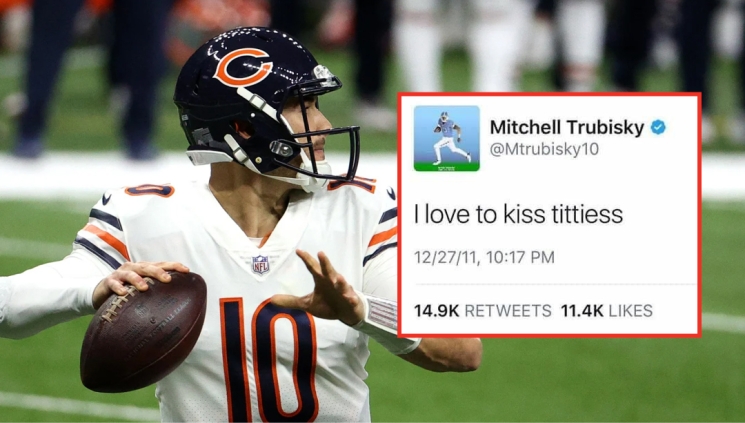The height and width of the screenshot is (423, 745).
Task: Click the play-call wristband on the wrist
Action: (x=382, y=314)
